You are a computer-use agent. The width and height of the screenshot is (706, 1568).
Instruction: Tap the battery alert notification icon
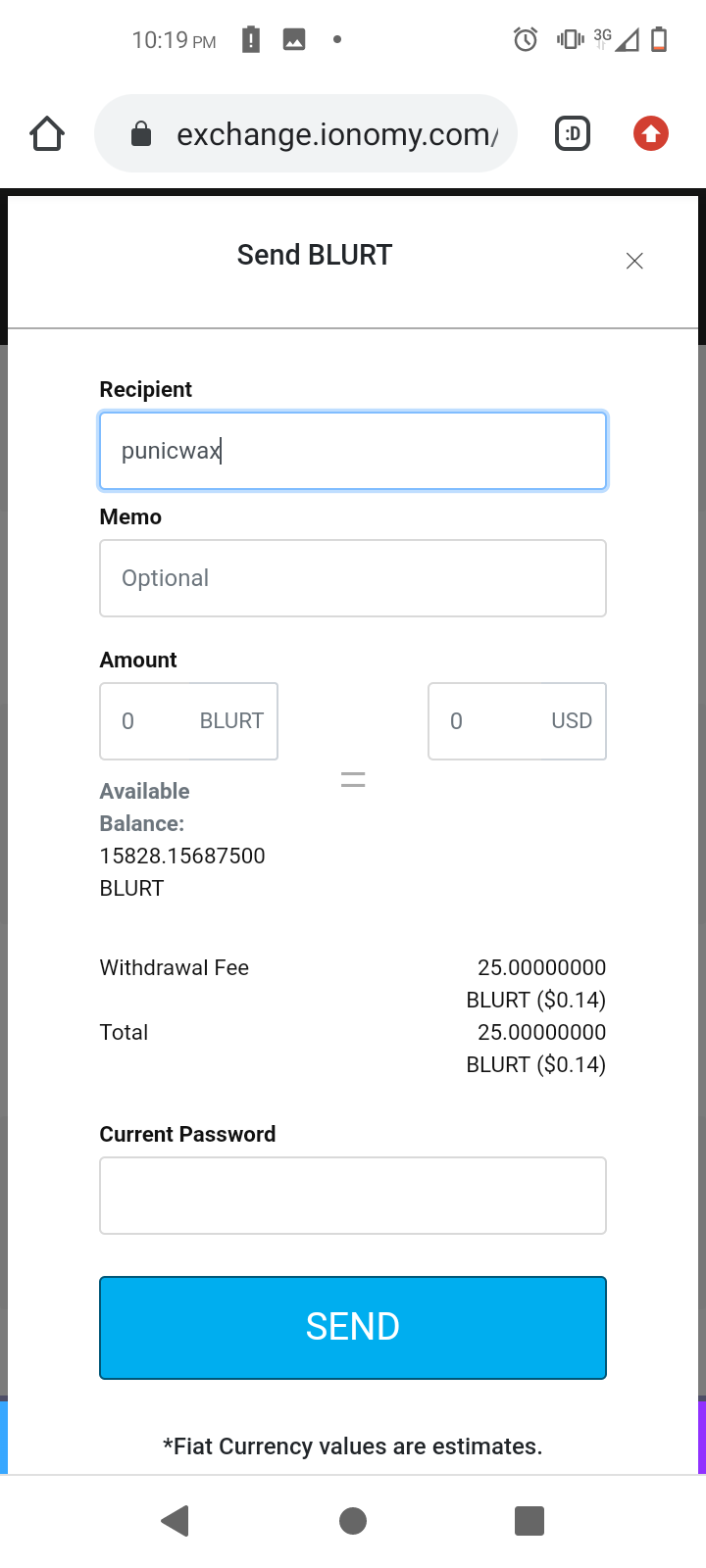(x=251, y=40)
